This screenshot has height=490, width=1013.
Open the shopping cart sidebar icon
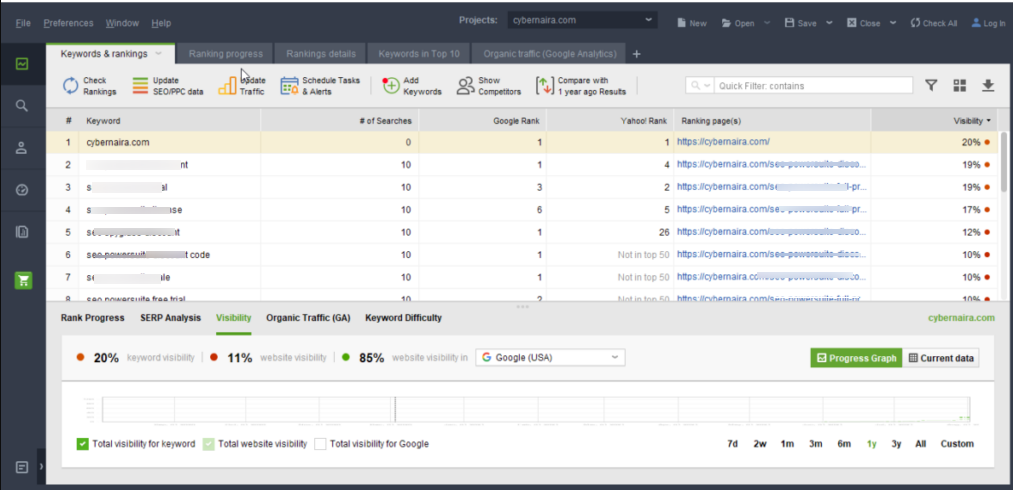click(22, 280)
